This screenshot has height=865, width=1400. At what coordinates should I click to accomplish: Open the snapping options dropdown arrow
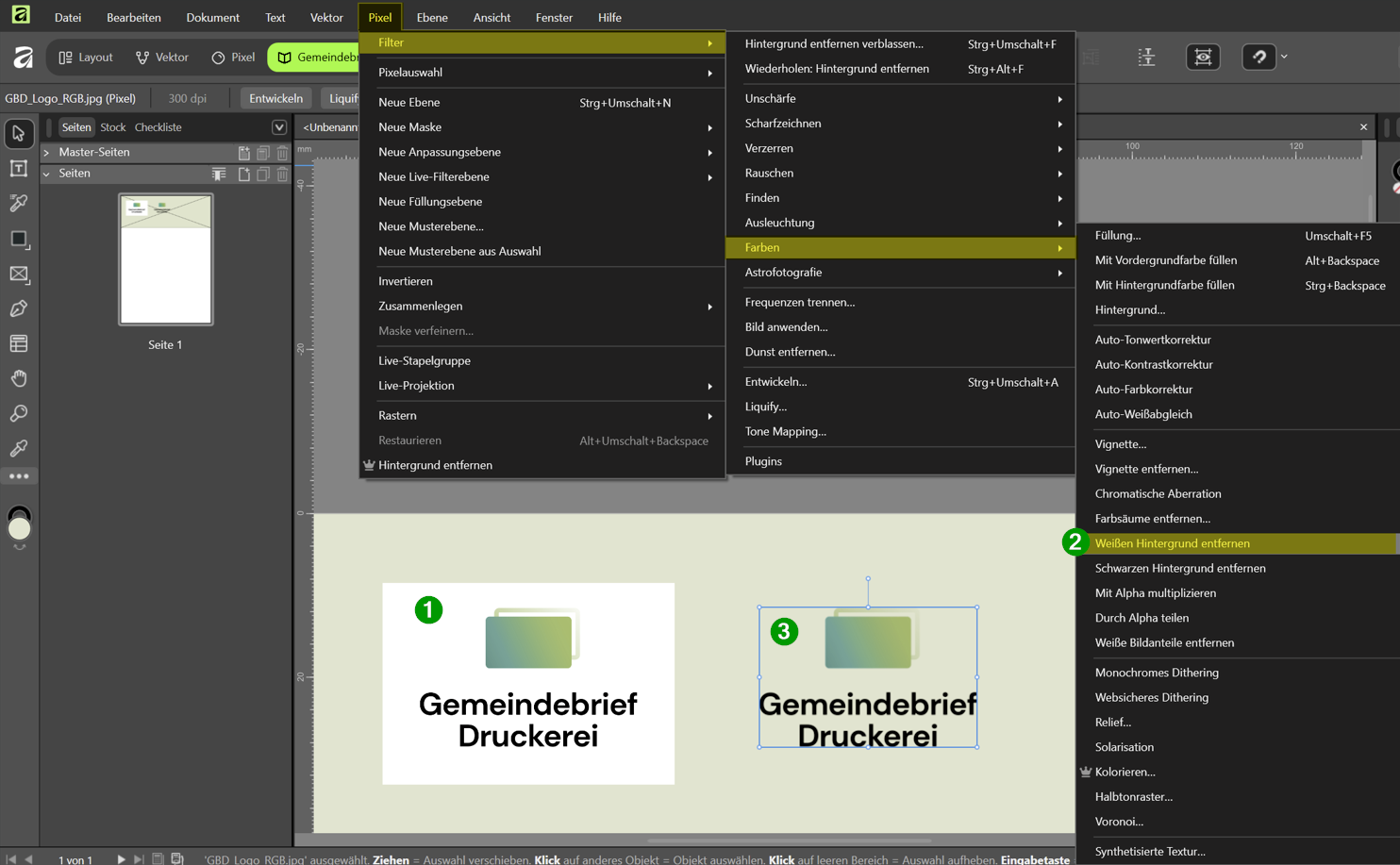[1284, 58]
